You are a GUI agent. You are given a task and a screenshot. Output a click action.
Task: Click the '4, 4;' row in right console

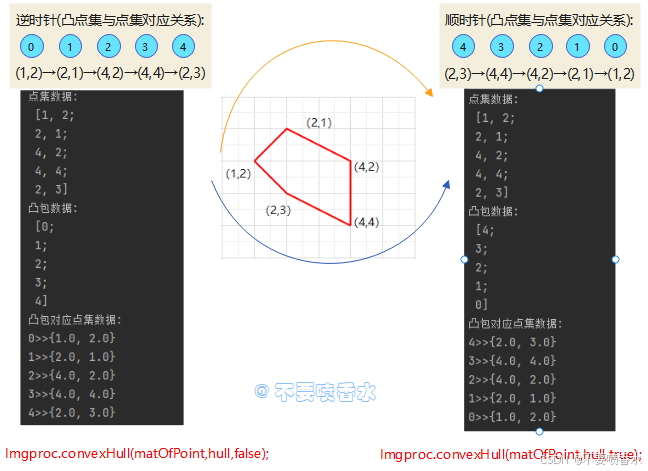[491, 174]
